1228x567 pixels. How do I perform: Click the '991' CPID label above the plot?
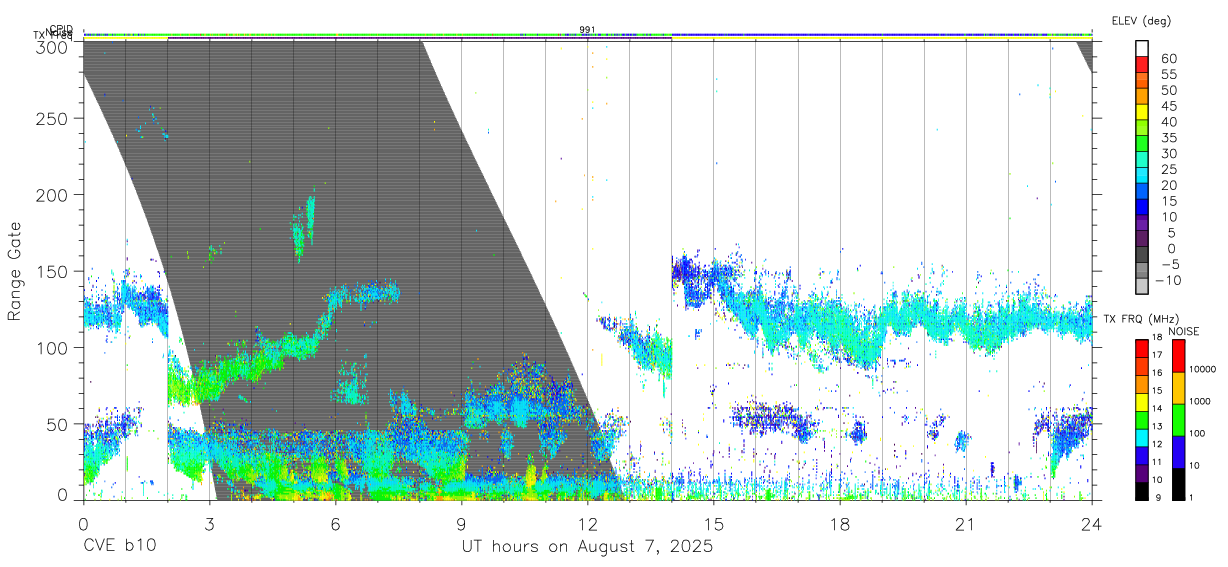[587, 30]
